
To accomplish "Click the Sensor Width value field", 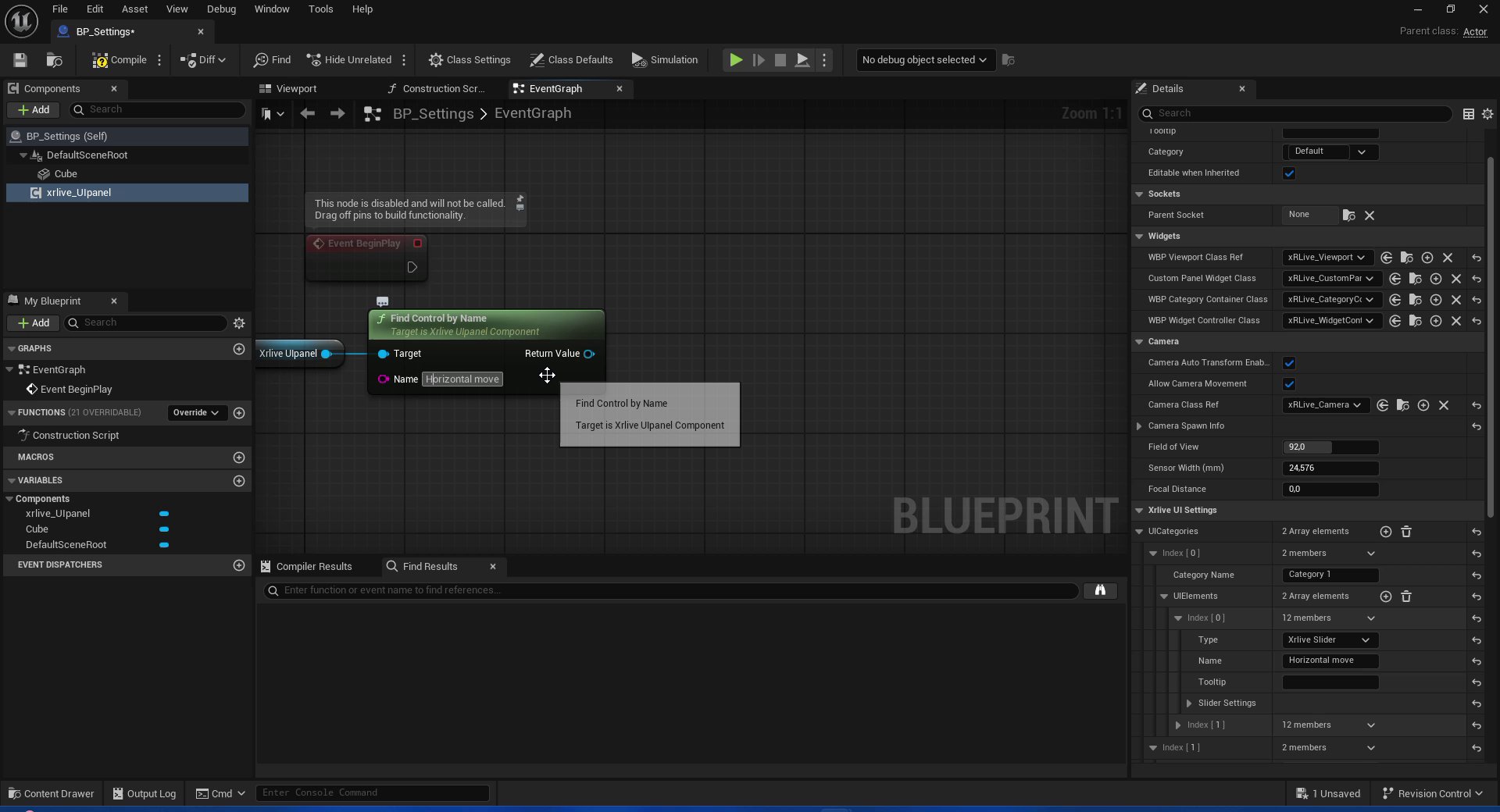I will pyautogui.click(x=1330, y=468).
